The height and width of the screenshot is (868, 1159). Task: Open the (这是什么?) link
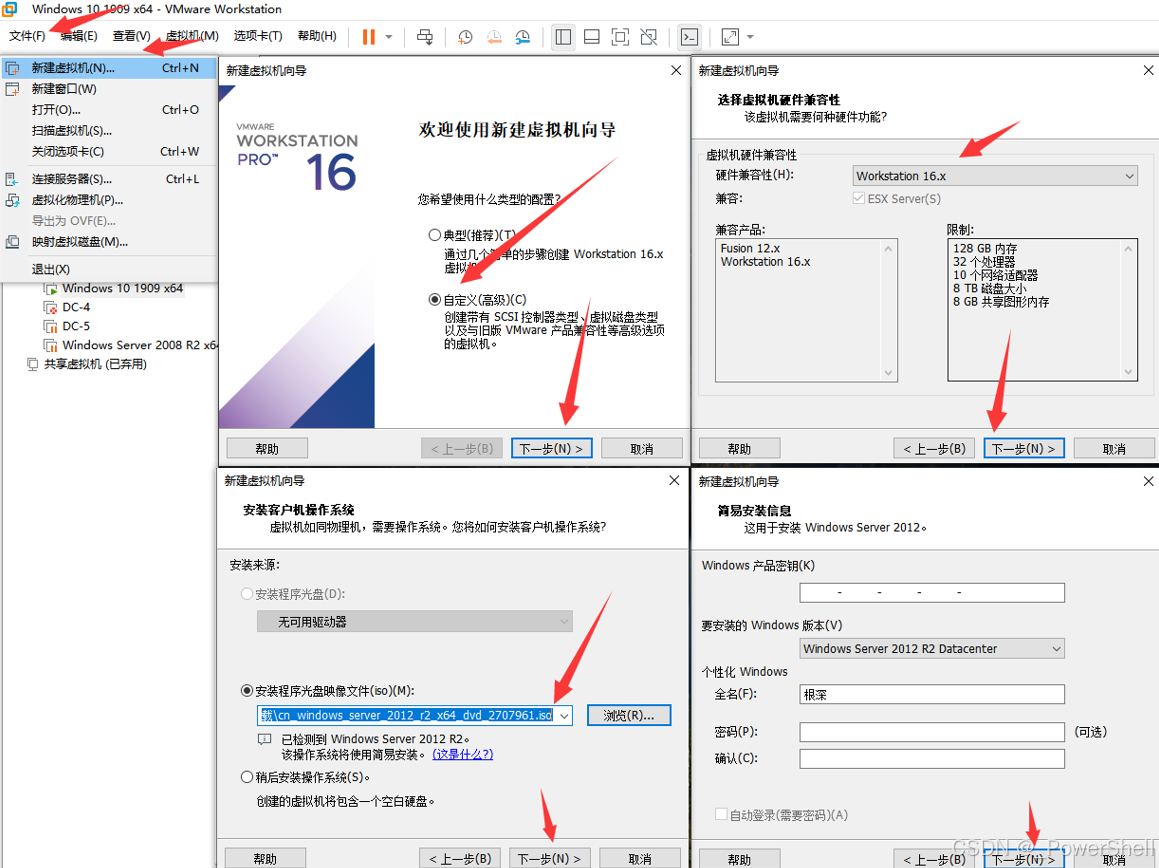(463, 754)
